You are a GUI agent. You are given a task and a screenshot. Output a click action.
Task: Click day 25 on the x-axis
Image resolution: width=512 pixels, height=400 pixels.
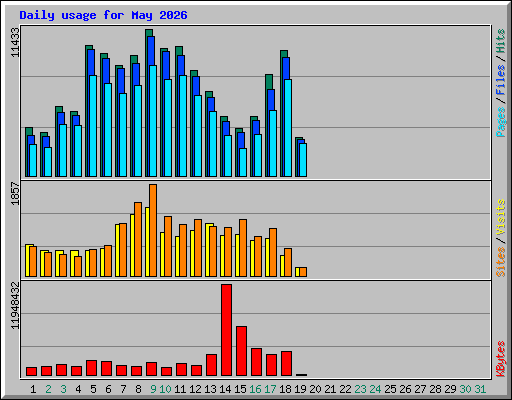pyautogui.click(x=390, y=389)
